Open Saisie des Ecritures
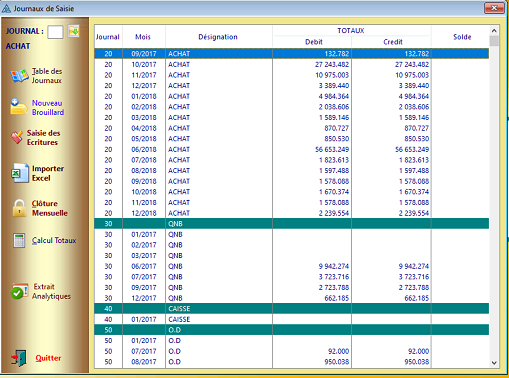This screenshot has width=509, height=378. pyautogui.click(x=43, y=137)
